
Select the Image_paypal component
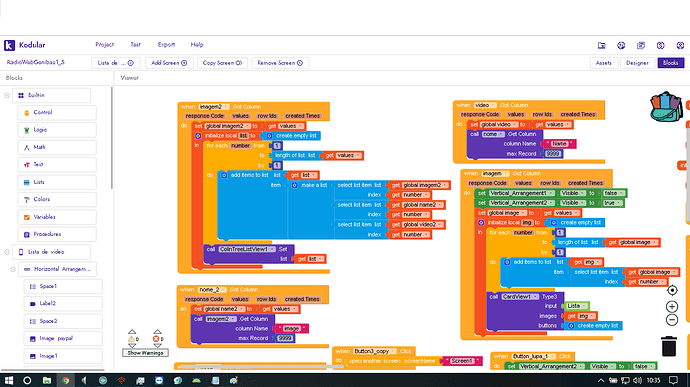62,338
